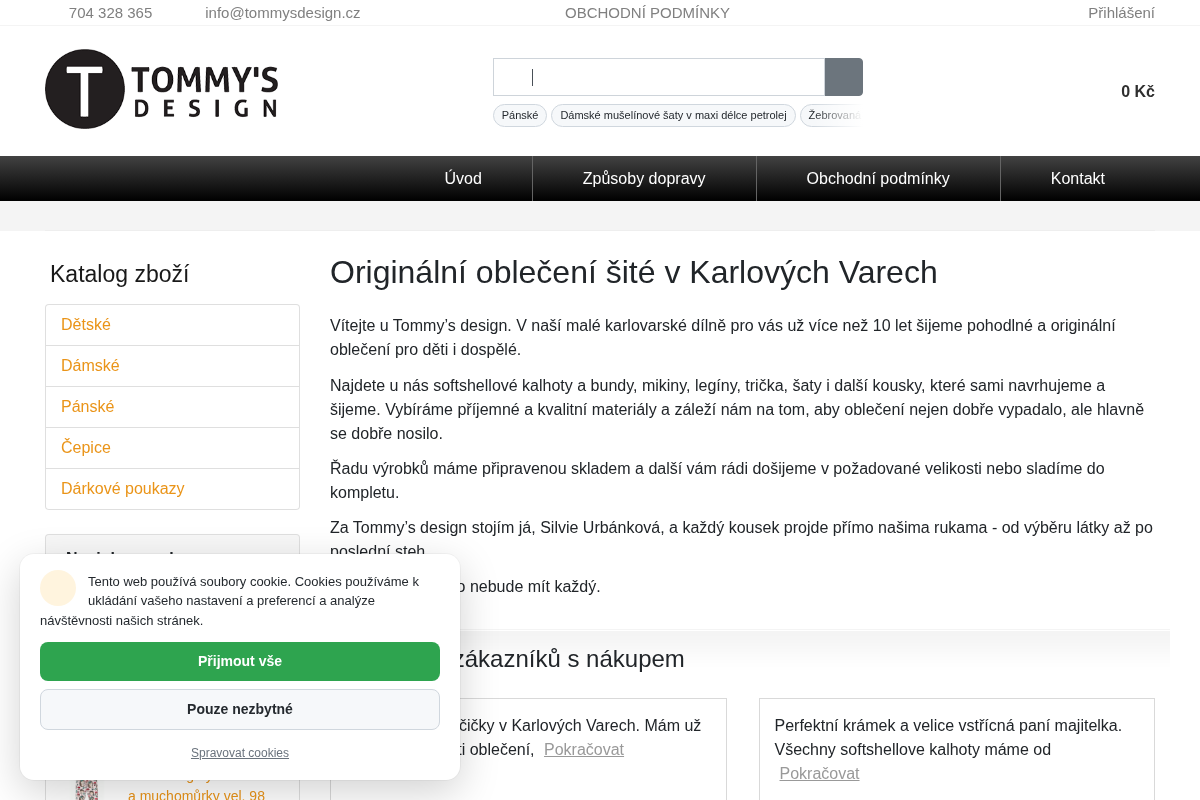Open the 0 Kč shopping cart

coord(1138,91)
